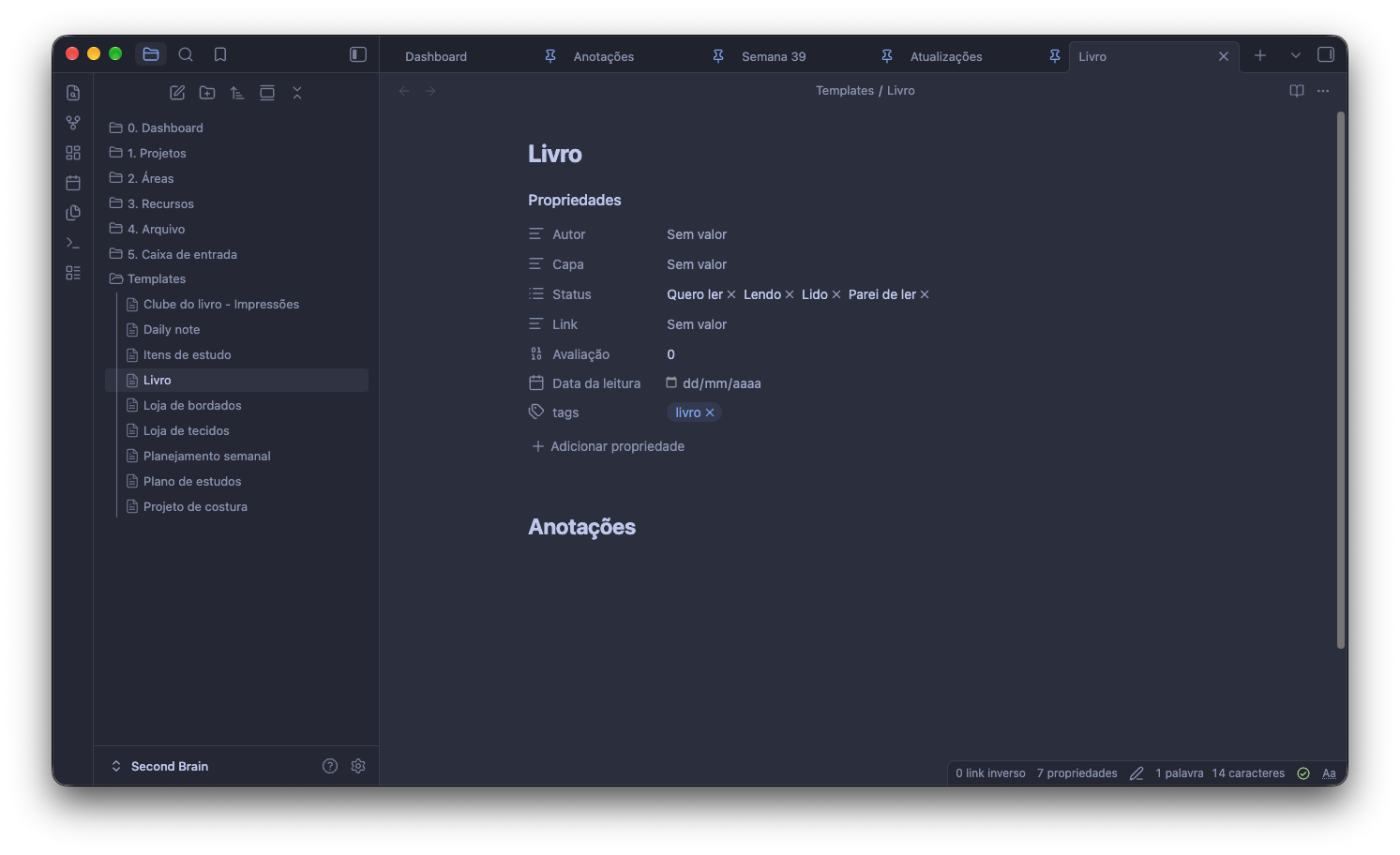Switch to the Anotações tab
Viewport: 1400px width, 855px height.
(x=604, y=56)
